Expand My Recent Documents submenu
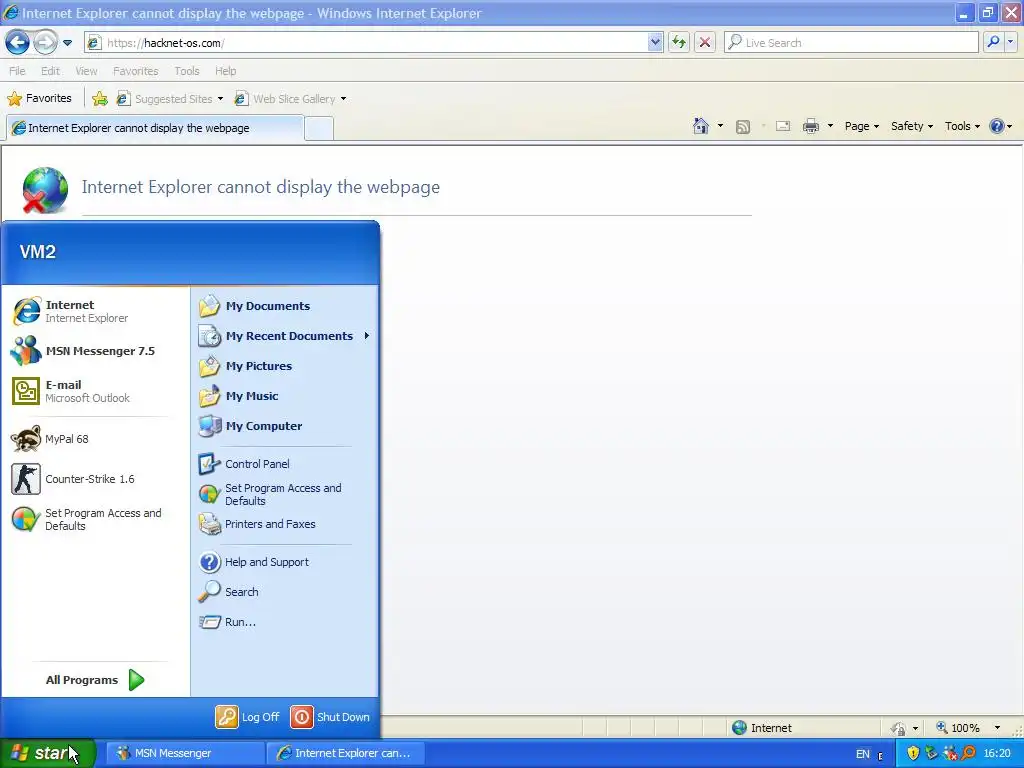 (x=285, y=336)
